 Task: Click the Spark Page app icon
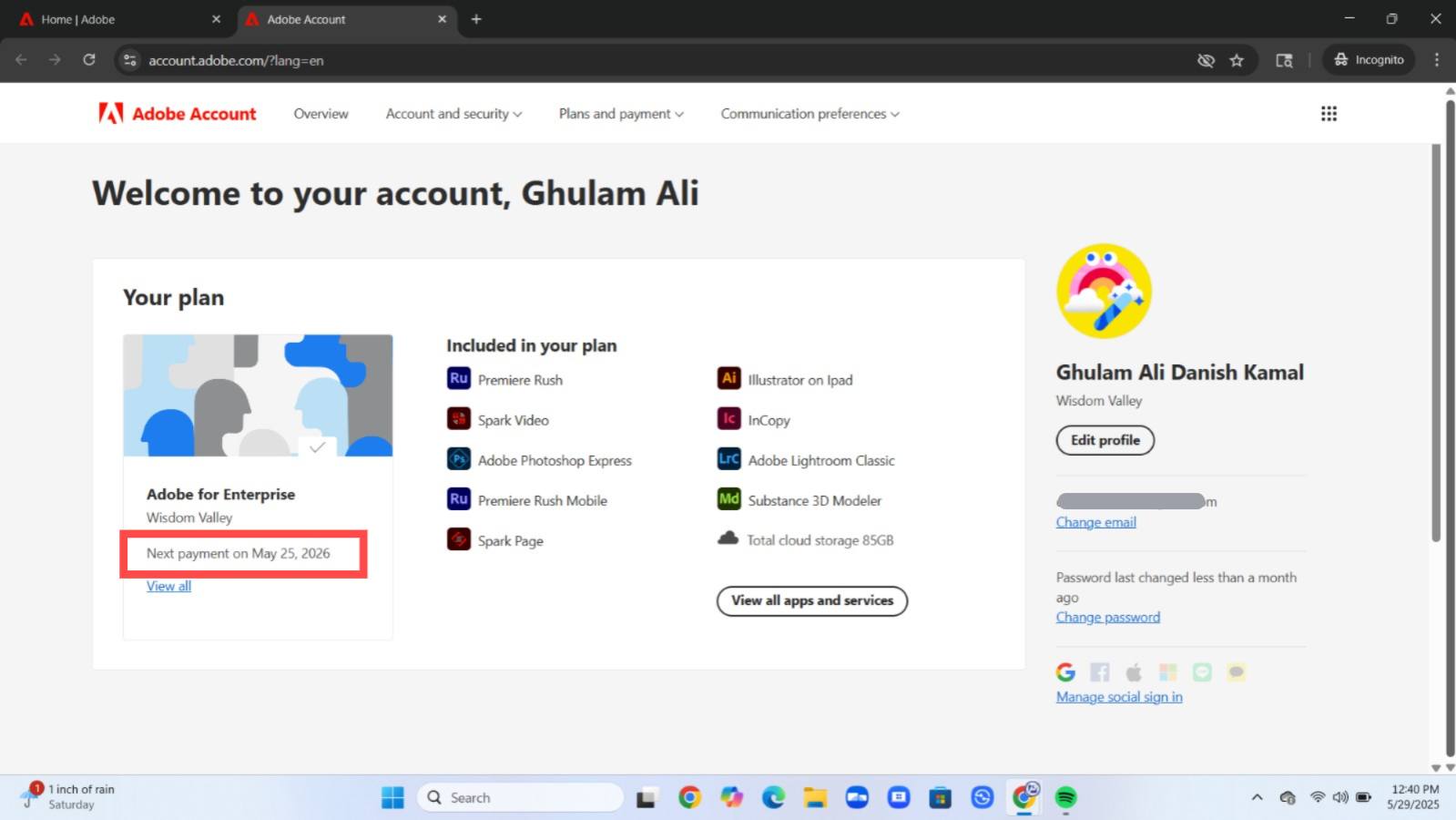pyautogui.click(x=458, y=538)
